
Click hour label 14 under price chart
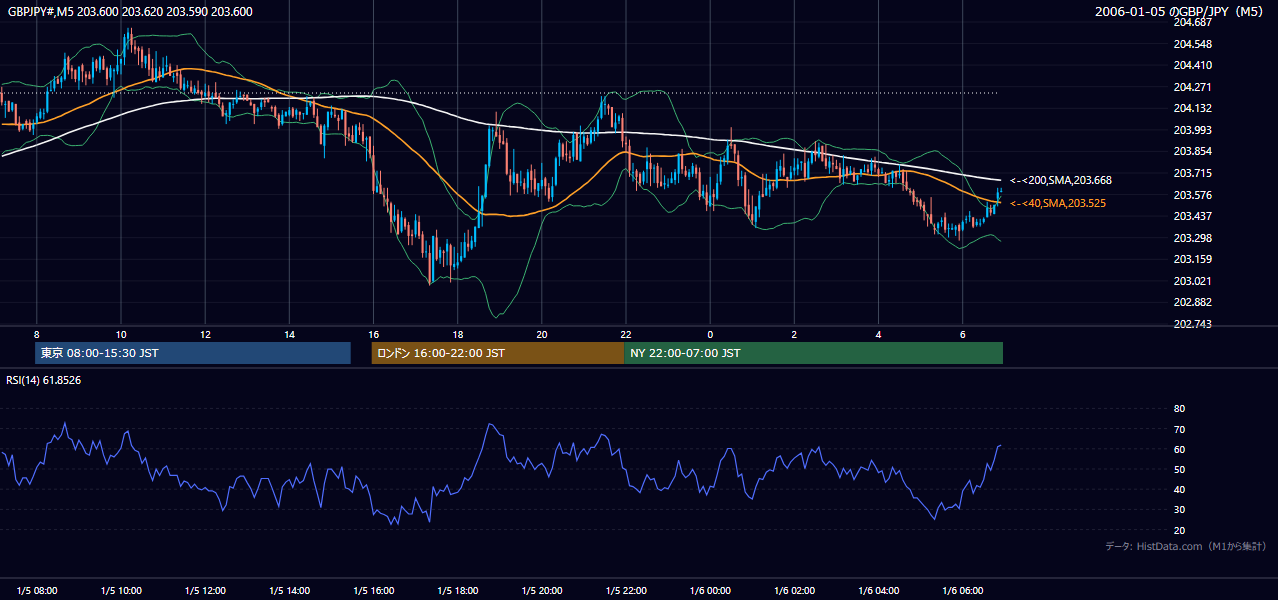pos(289,334)
